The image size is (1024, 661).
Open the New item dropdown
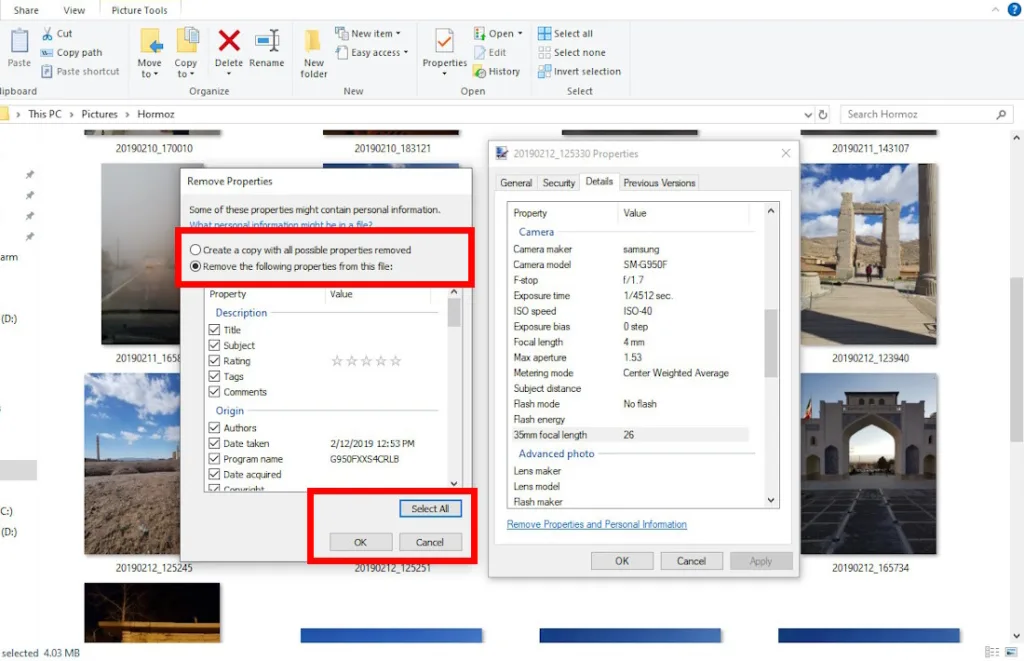click(372, 34)
